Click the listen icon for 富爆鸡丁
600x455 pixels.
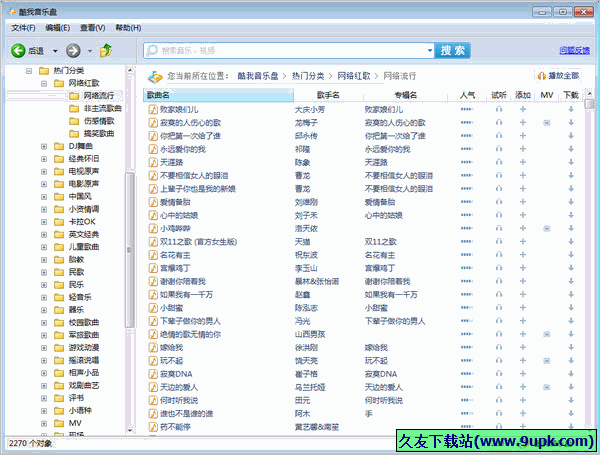click(x=499, y=268)
